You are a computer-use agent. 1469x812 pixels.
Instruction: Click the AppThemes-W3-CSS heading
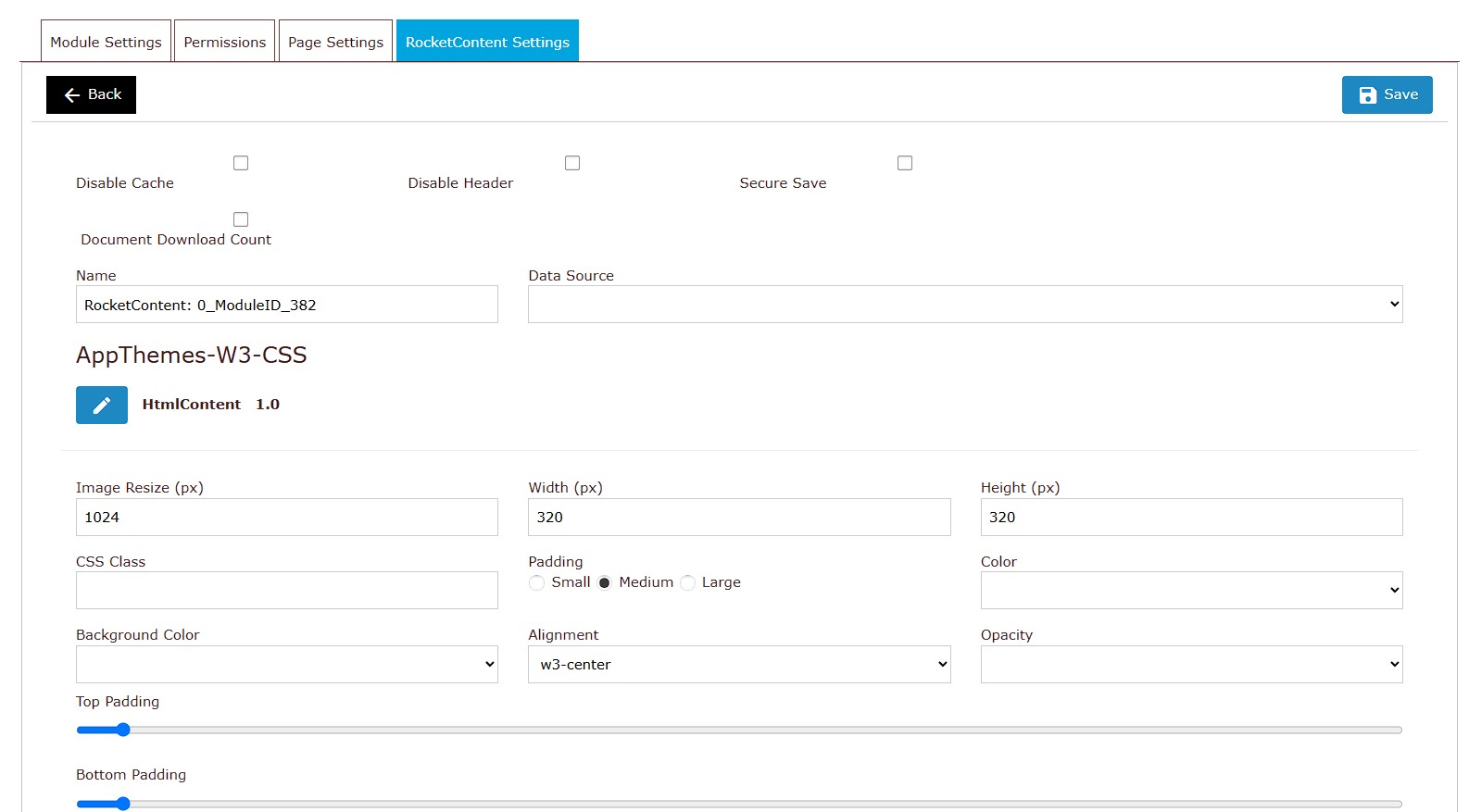pos(191,356)
